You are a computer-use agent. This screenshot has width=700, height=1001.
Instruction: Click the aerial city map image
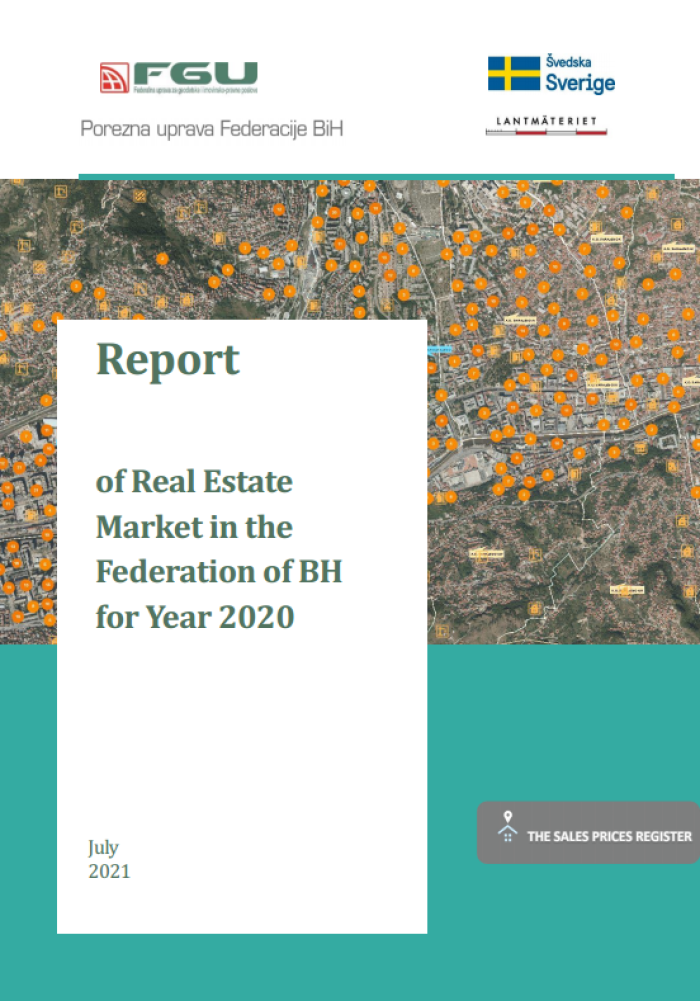coord(560,450)
